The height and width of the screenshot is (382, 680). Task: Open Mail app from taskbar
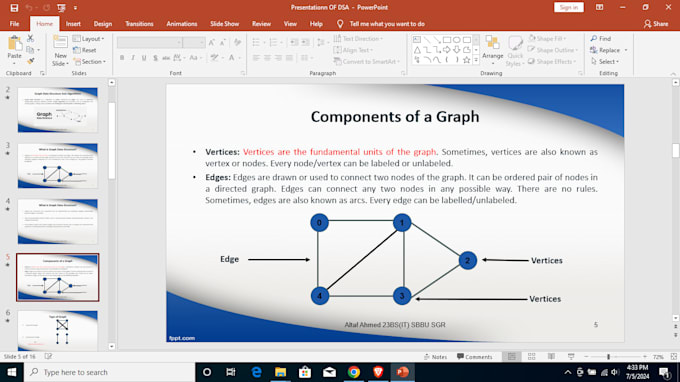(330, 372)
